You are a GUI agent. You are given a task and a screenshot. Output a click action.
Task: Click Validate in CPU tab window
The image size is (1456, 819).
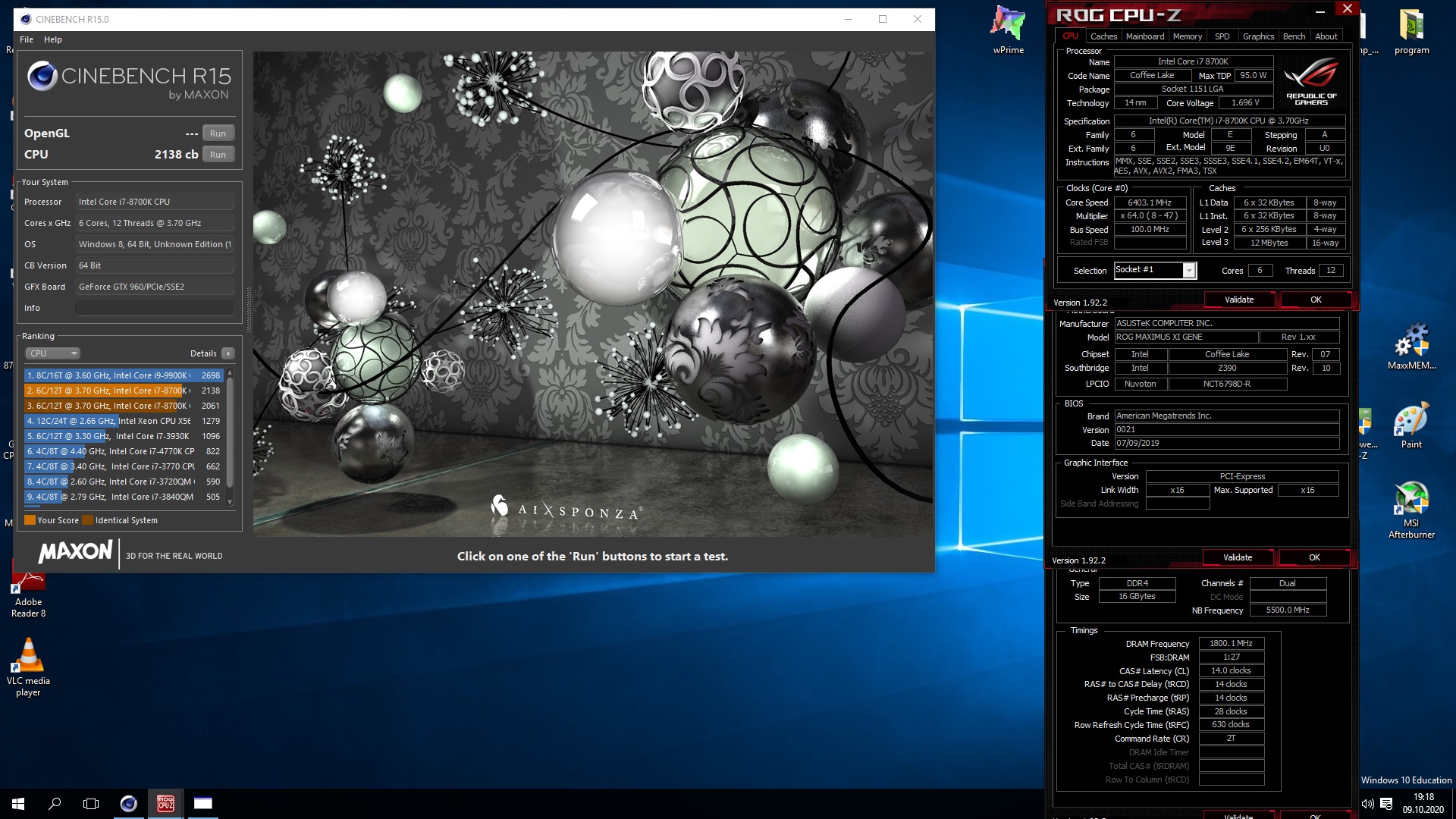click(1239, 300)
